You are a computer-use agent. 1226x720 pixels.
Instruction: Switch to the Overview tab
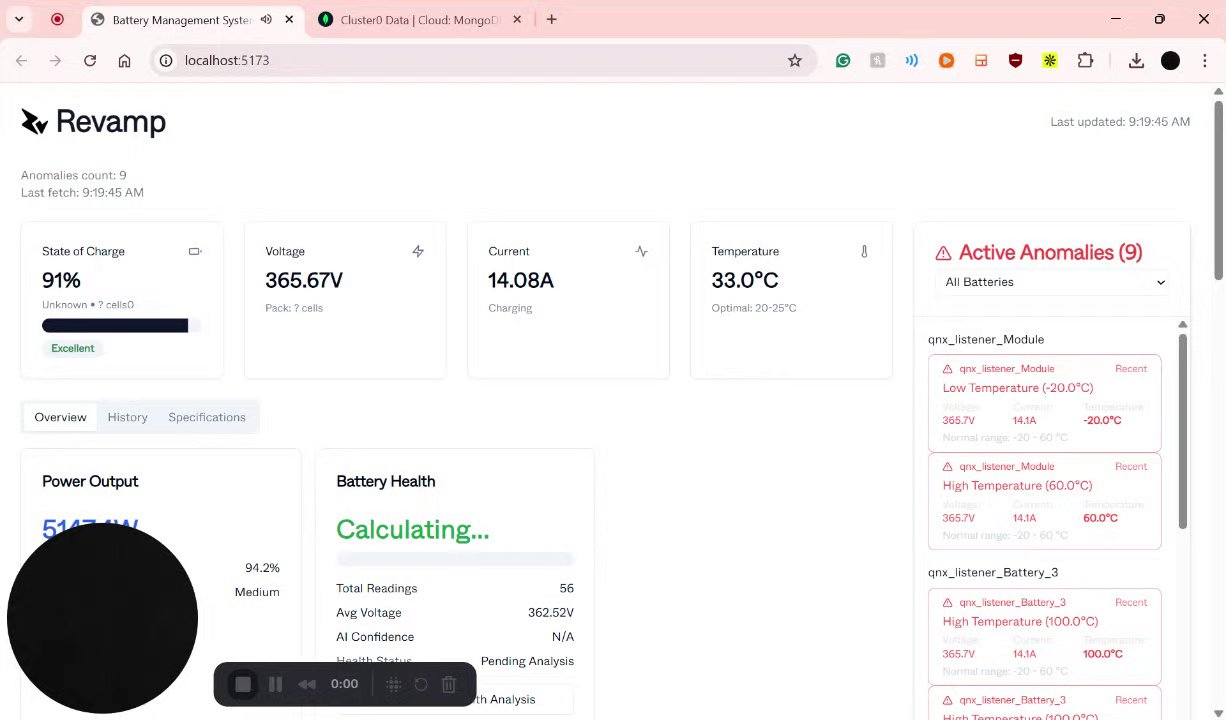(x=60, y=417)
